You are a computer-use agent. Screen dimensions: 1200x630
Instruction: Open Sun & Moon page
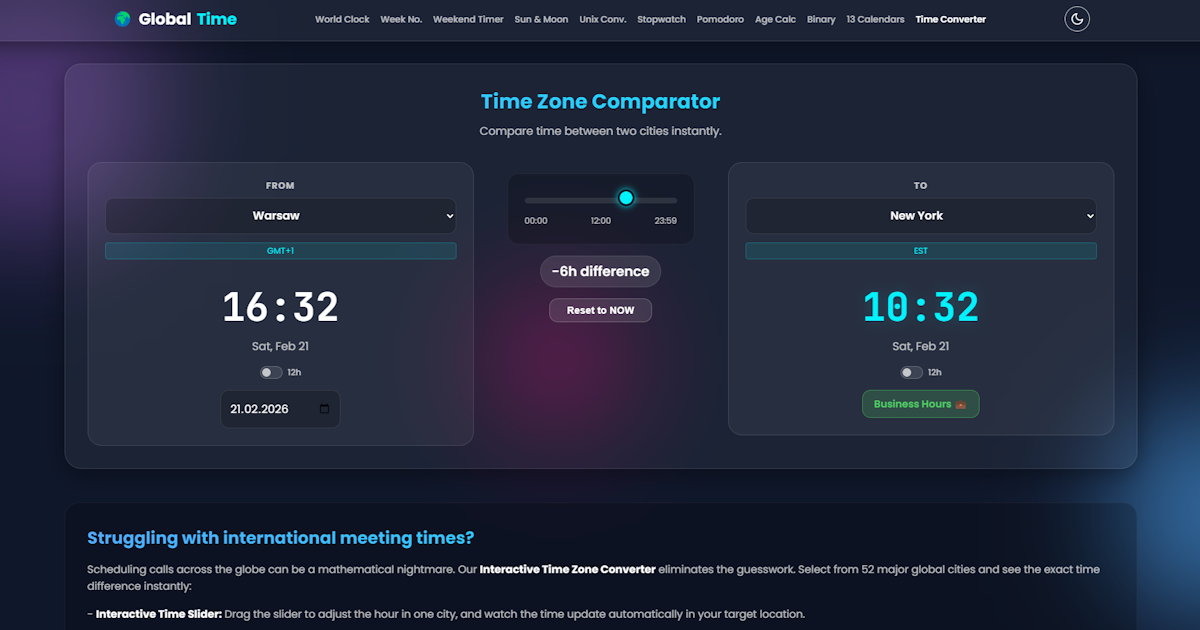coord(541,19)
